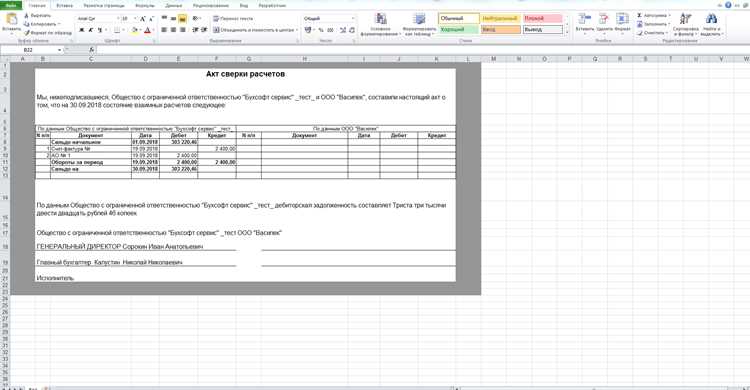This screenshot has width=750, height=390.
Task: Increase font size with large A
Action: (x=143, y=19)
